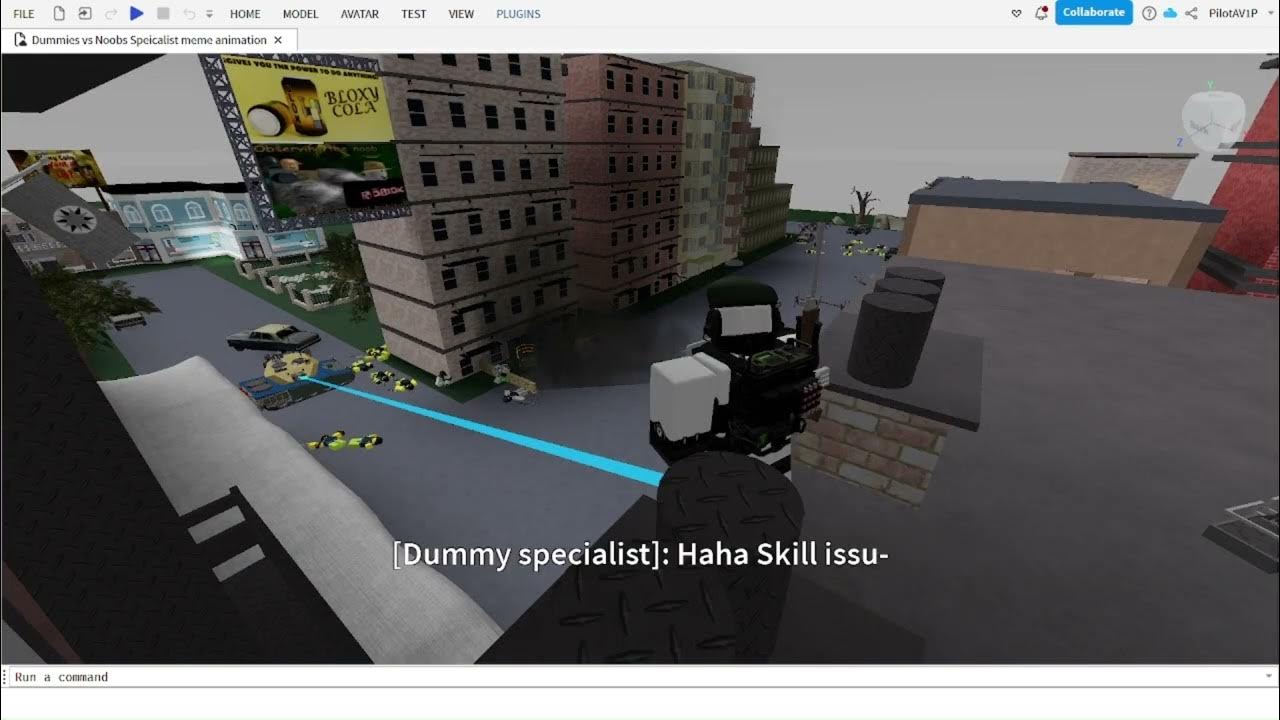Open the help question mark icon
Viewport: 1280px width, 720px height.
tap(1149, 13)
